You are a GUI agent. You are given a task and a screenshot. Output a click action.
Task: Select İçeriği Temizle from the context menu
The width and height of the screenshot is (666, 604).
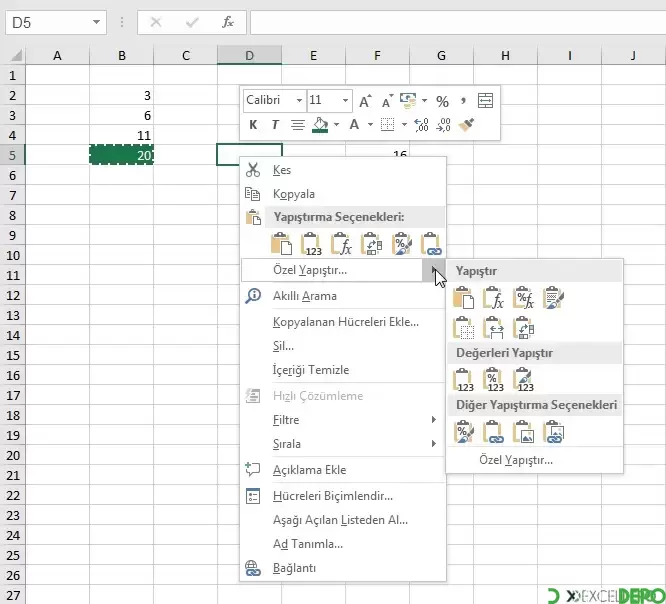[343, 370]
